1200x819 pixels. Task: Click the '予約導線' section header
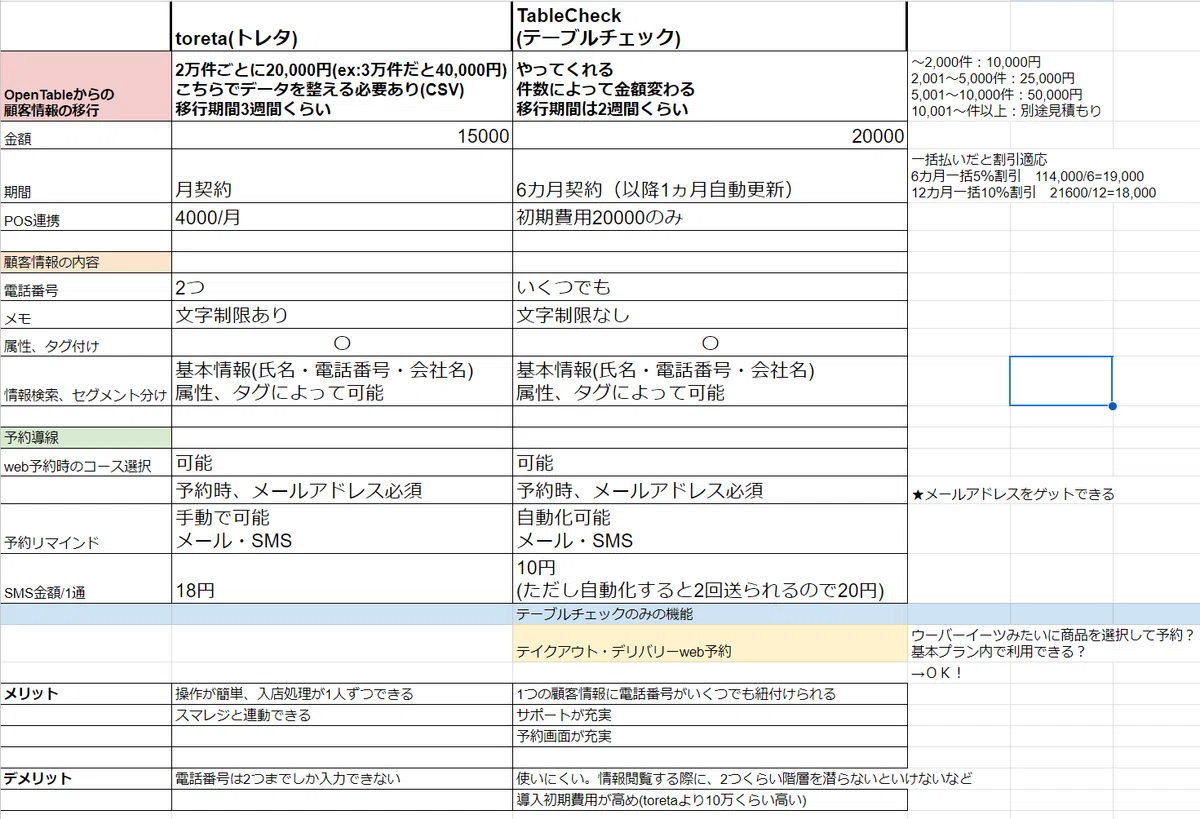point(86,437)
